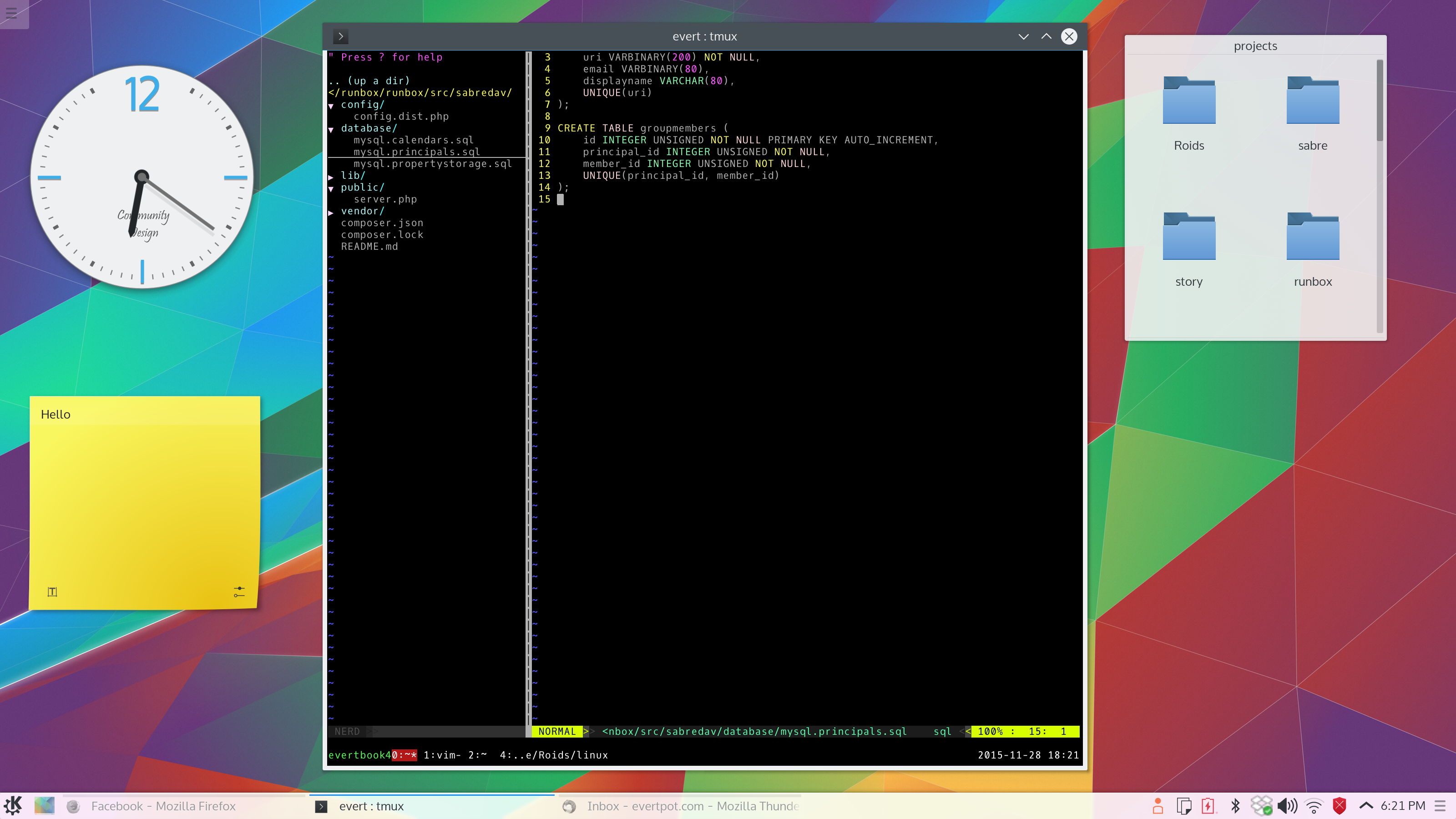The image size is (1456, 819).
Task: Click the desktop pager thumbnail in the panel
Action: (x=45, y=805)
